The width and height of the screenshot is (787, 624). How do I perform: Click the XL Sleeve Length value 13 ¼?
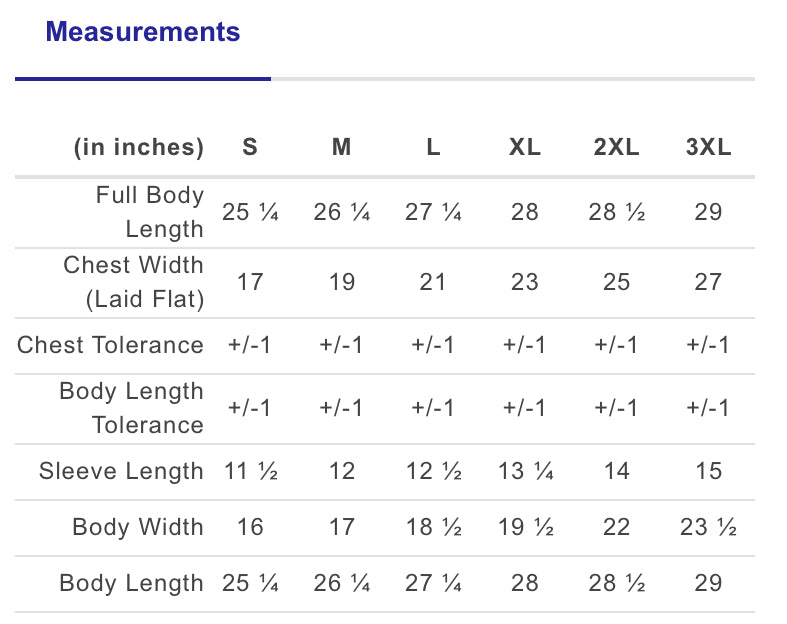tap(526, 471)
